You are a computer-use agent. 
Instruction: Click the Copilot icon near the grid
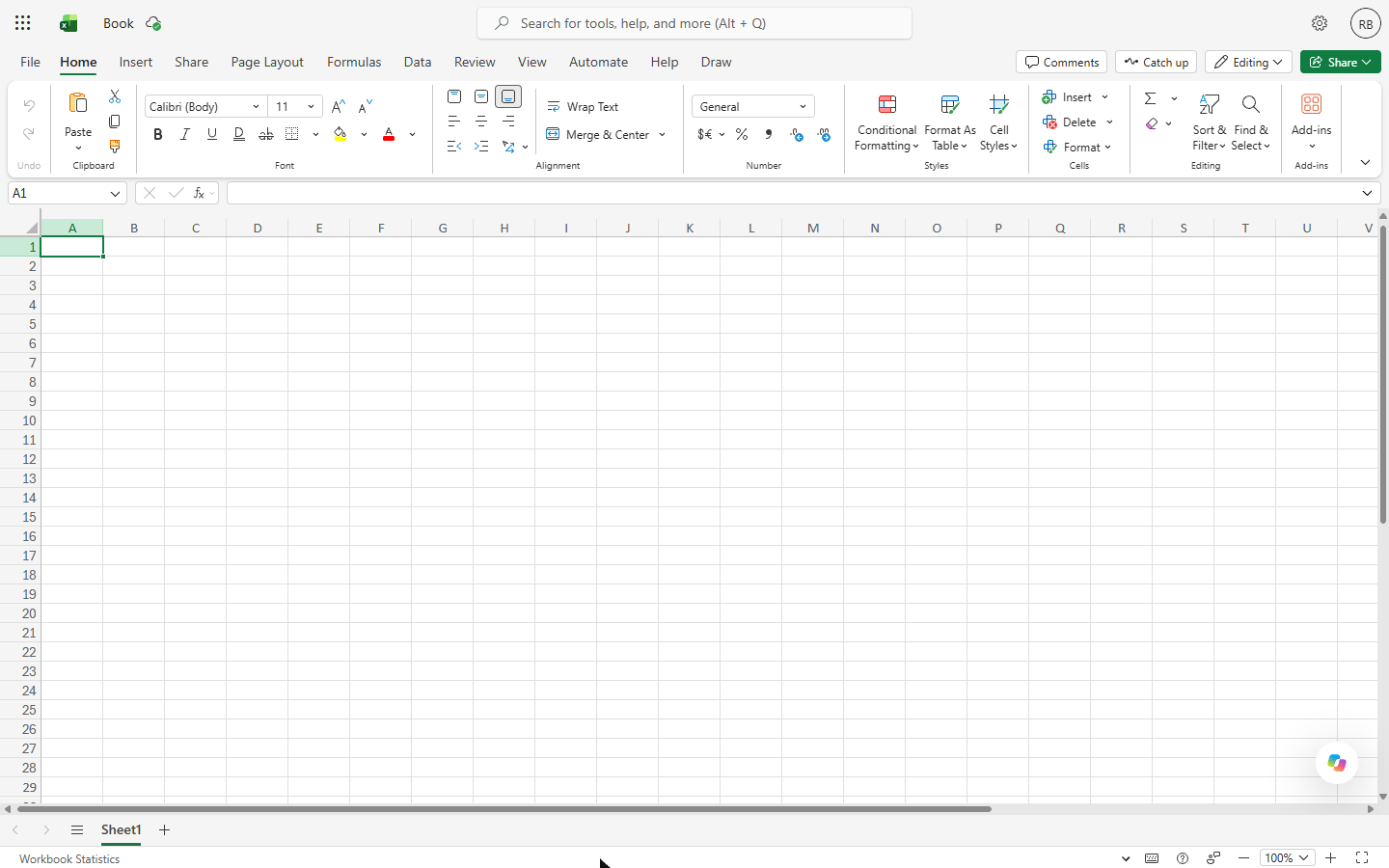[x=1337, y=763]
